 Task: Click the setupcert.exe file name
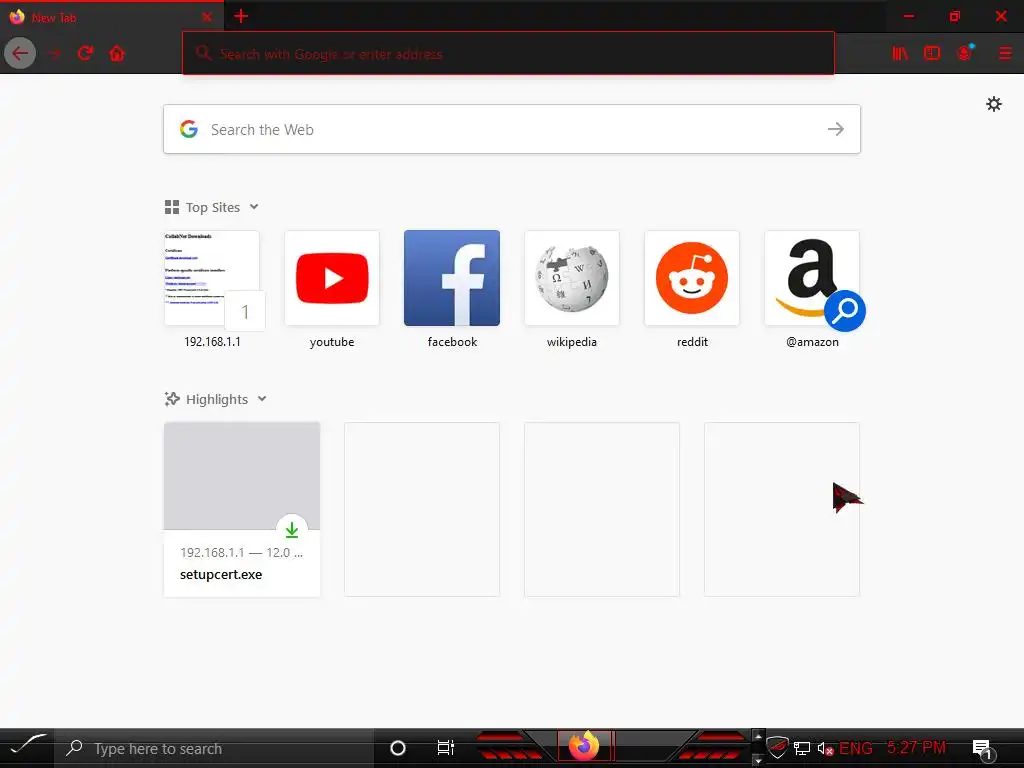pyautogui.click(x=221, y=575)
